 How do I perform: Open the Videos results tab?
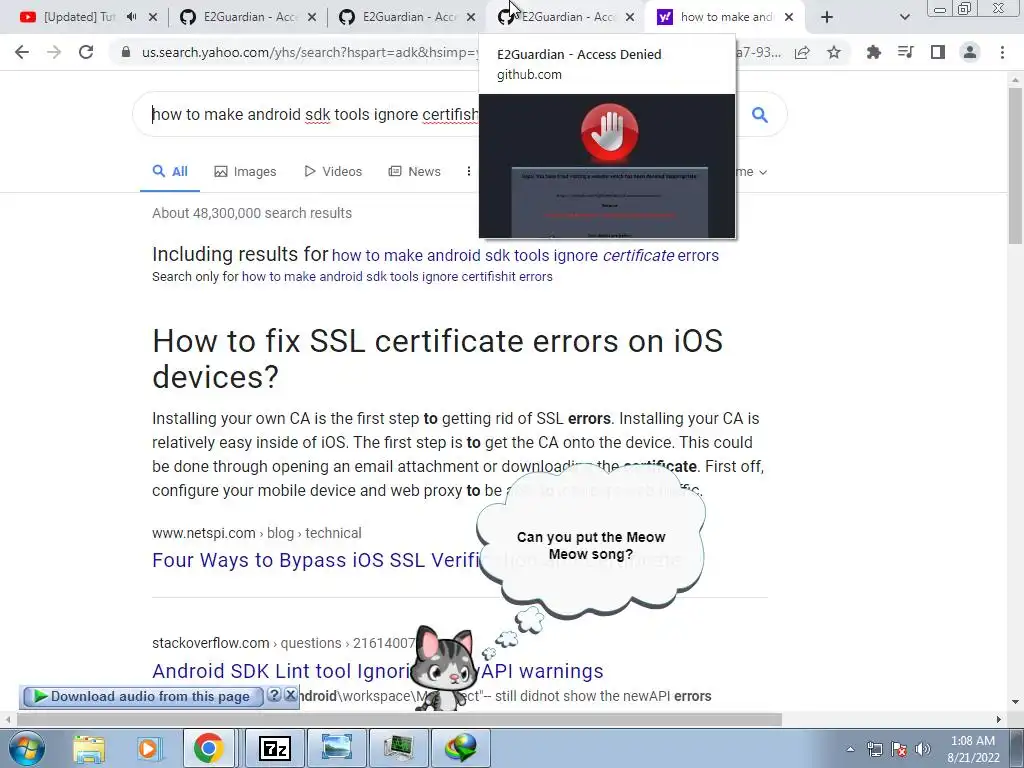[x=333, y=171]
